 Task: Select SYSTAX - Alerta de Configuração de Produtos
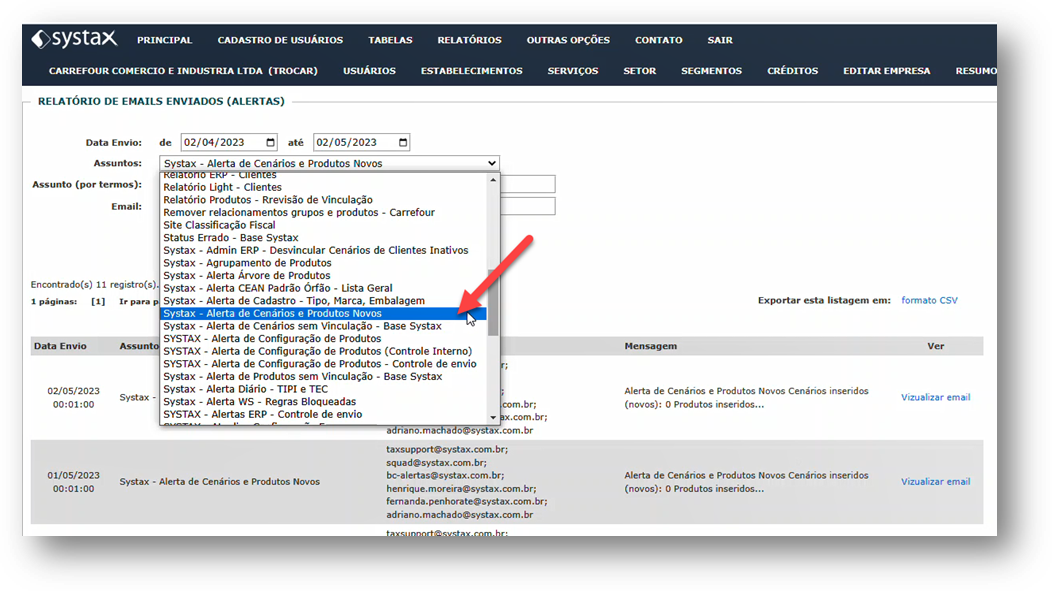pyautogui.click(x=324, y=339)
